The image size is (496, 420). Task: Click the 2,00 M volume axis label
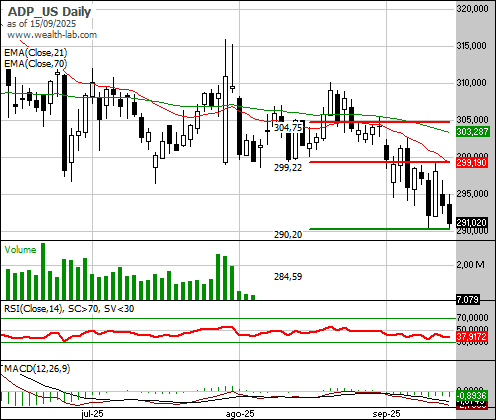point(470,265)
